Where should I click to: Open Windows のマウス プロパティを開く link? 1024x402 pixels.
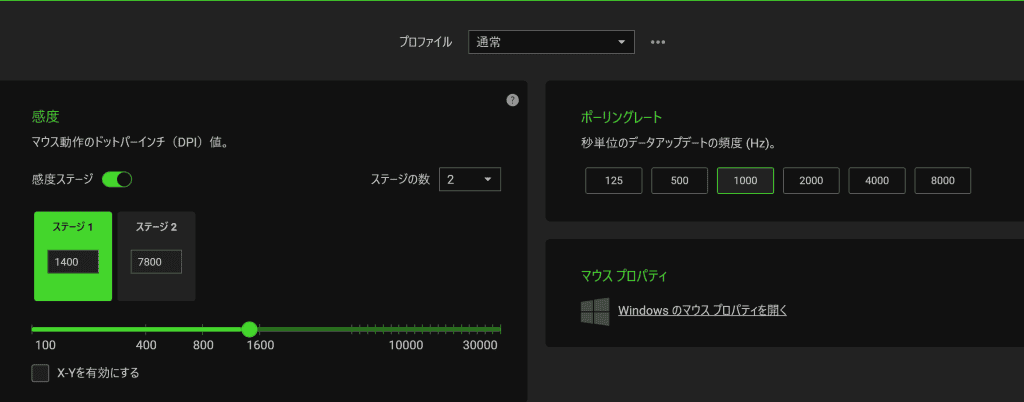pos(702,311)
